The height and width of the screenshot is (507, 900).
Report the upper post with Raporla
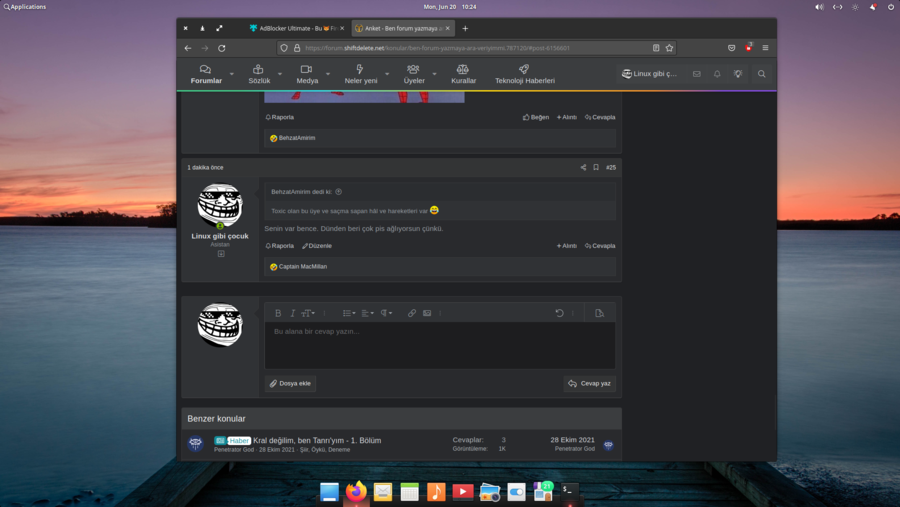click(280, 117)
